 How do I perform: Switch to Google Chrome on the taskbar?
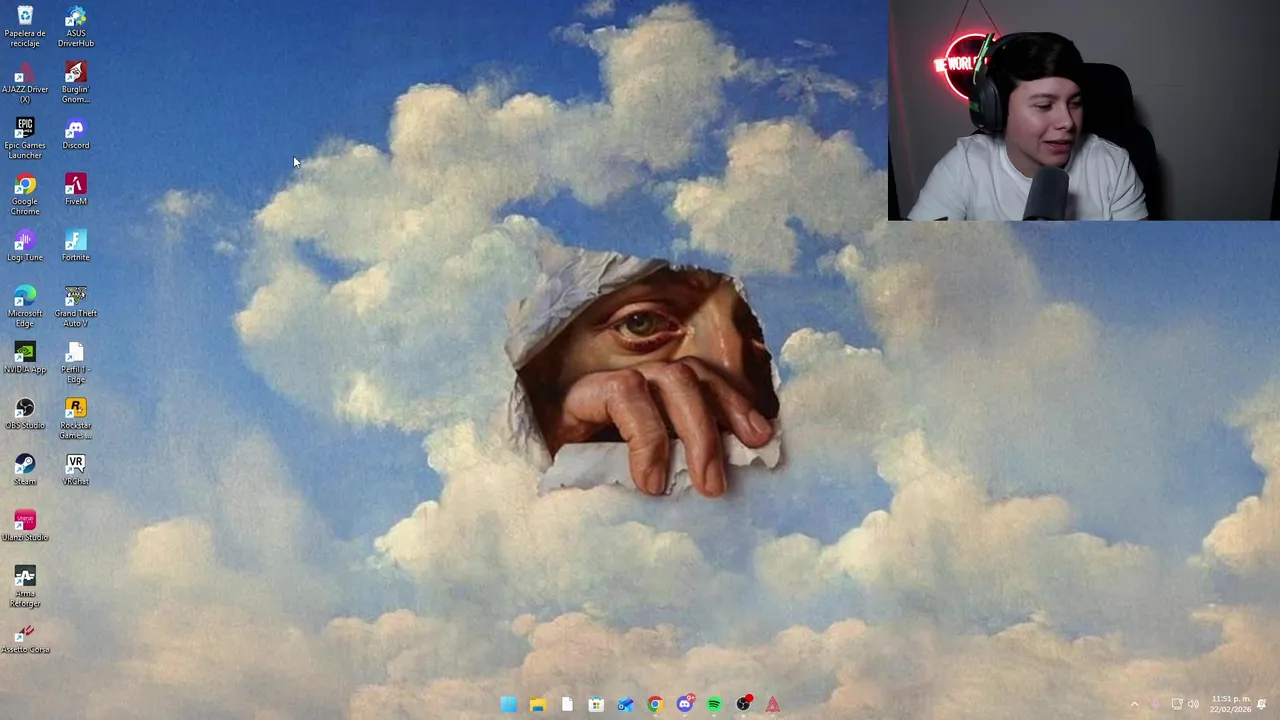tap(655, 705)
